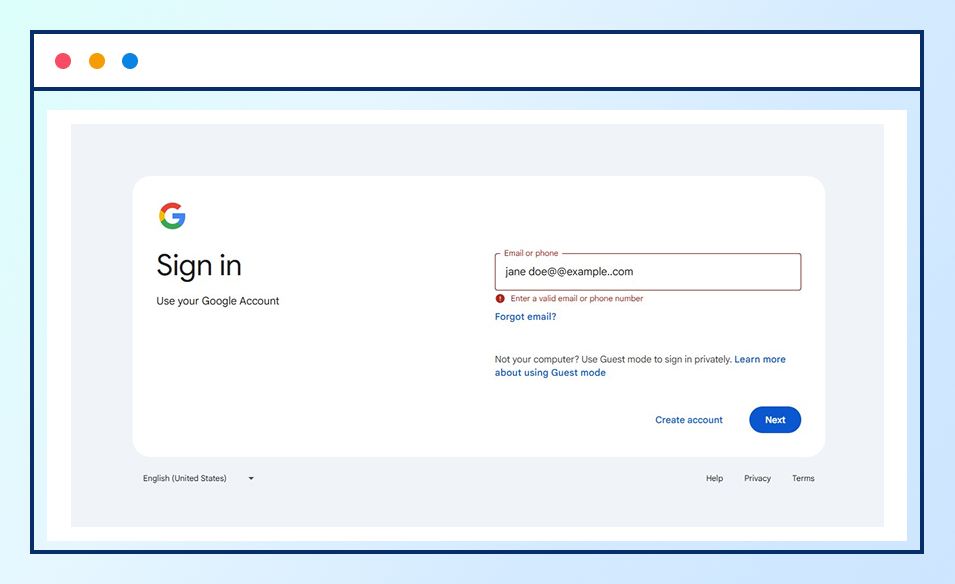Image resolution: width=955 pixels, height=584 pixels.
Task: Click the yellow traffic light dot
Action: [x=96, y=61]
